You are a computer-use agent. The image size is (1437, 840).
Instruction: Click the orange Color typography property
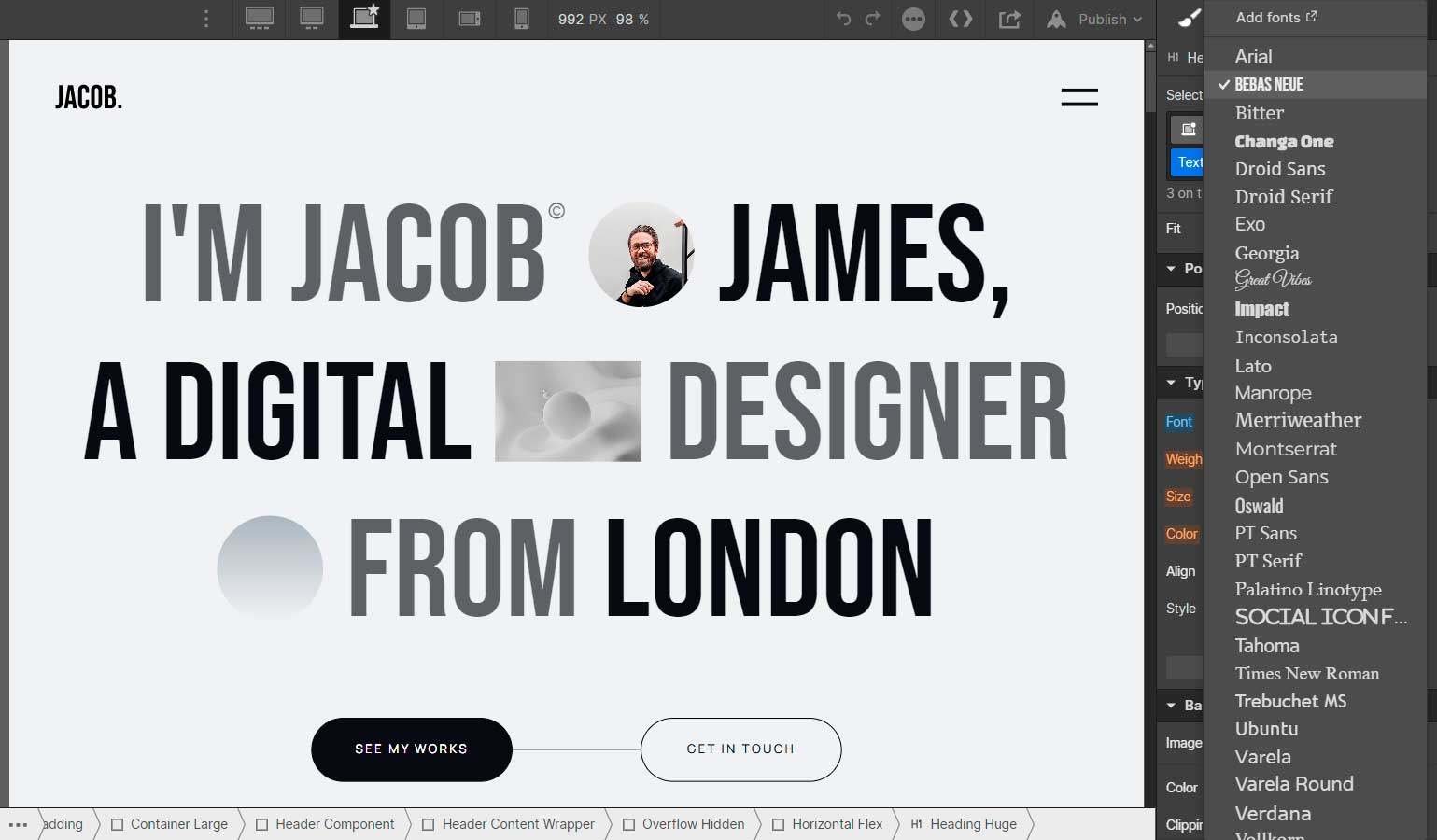click(x=1180, y=534)
